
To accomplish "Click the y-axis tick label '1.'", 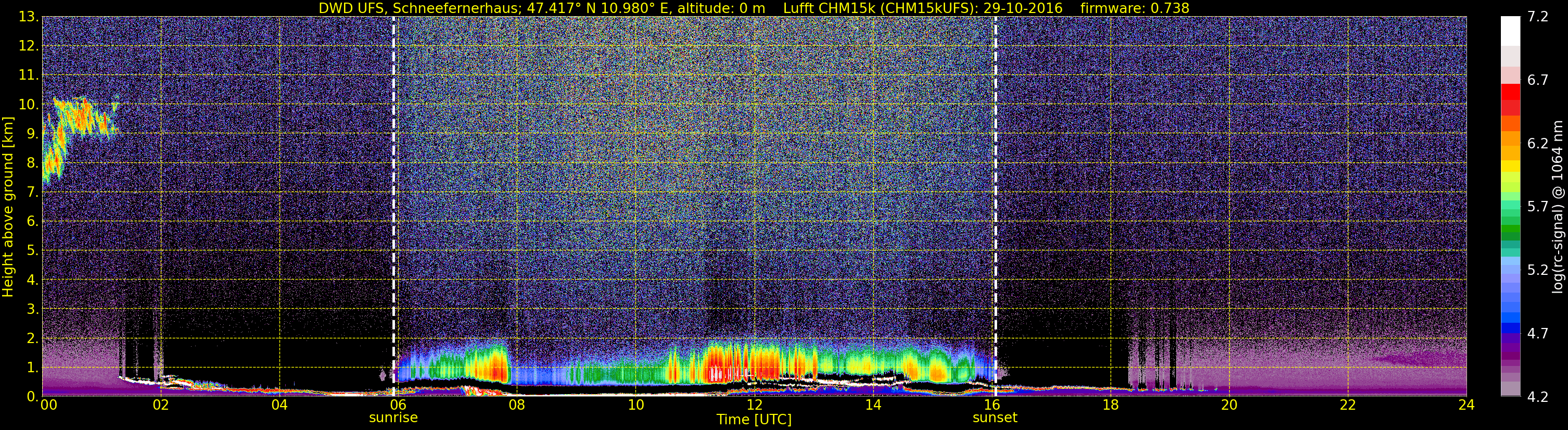I will coord(32,367).
